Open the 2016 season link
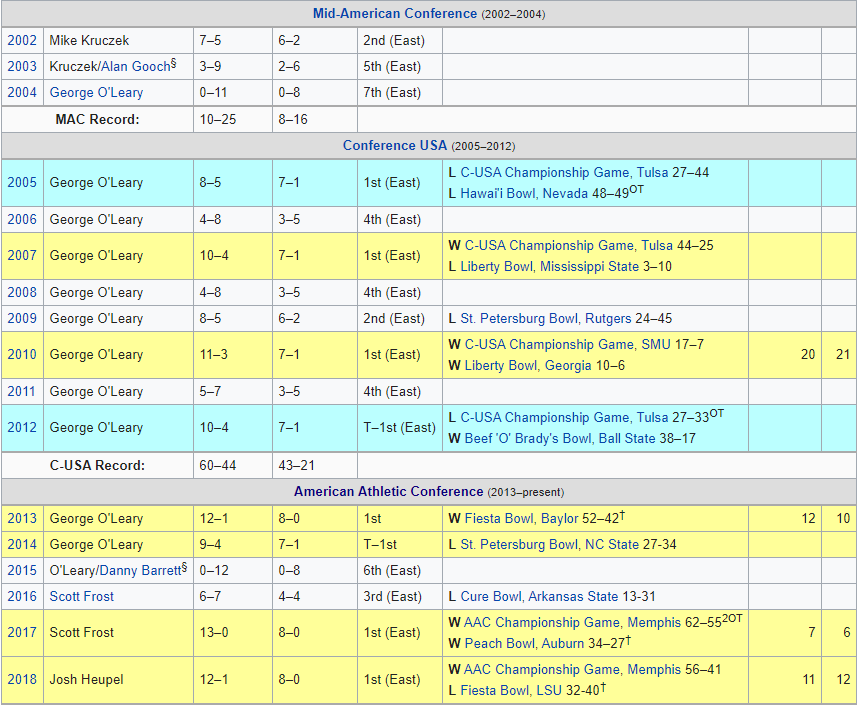Screen dimensions: 859x705 point(22,597)
